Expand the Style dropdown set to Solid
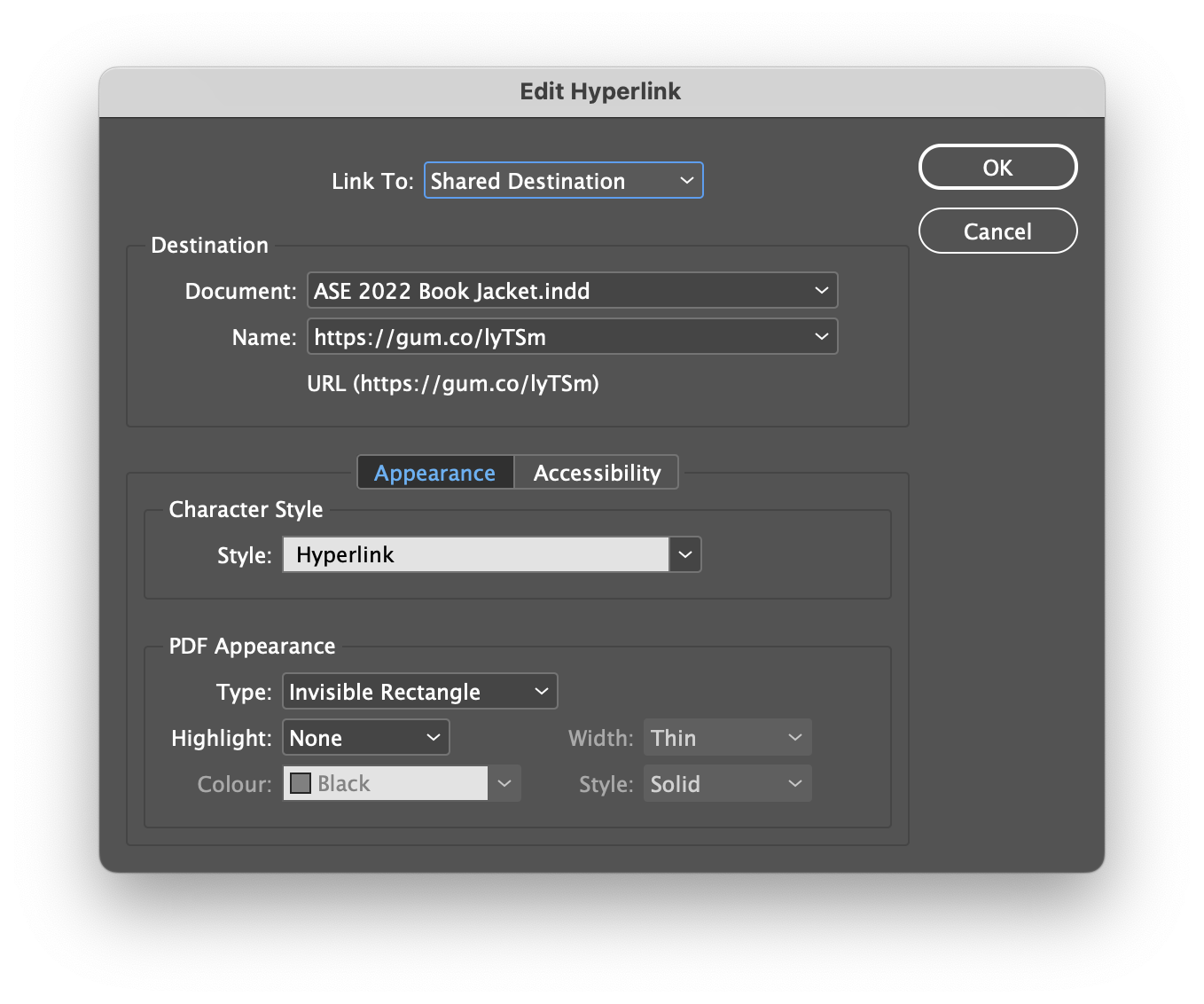This screenshot has width=1204, height=1004. pyautogui.click(x=794, y=783)
